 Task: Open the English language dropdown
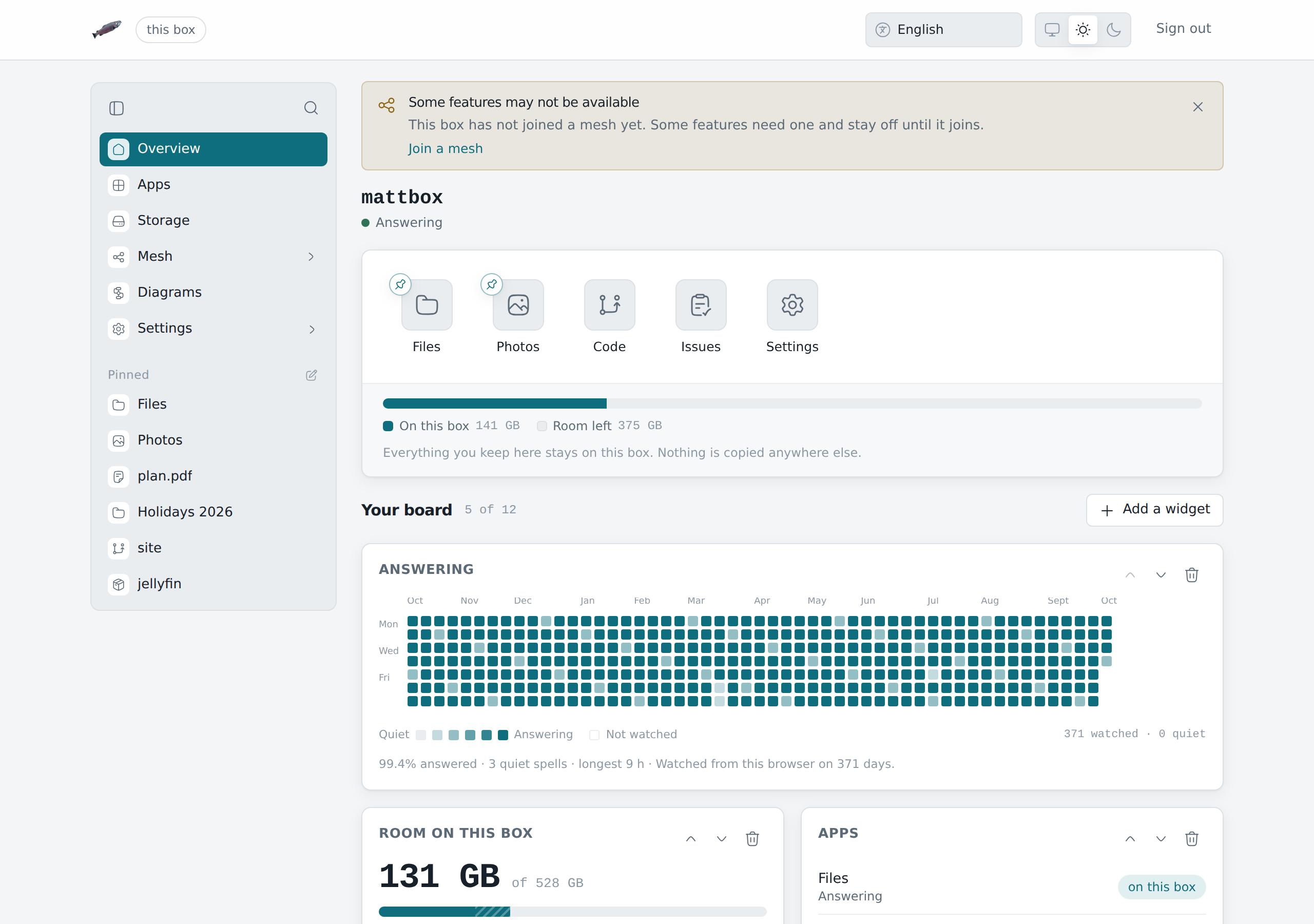click(943, 30)
